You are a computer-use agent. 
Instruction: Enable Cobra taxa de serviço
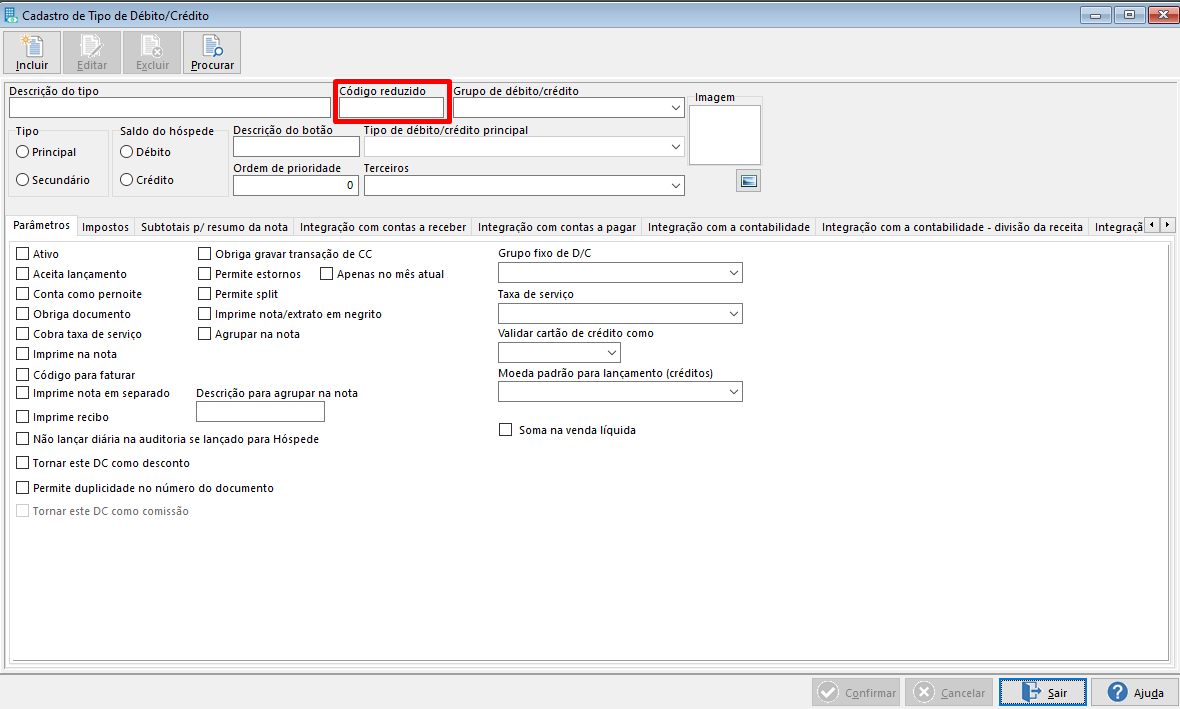tap(23, 333)
